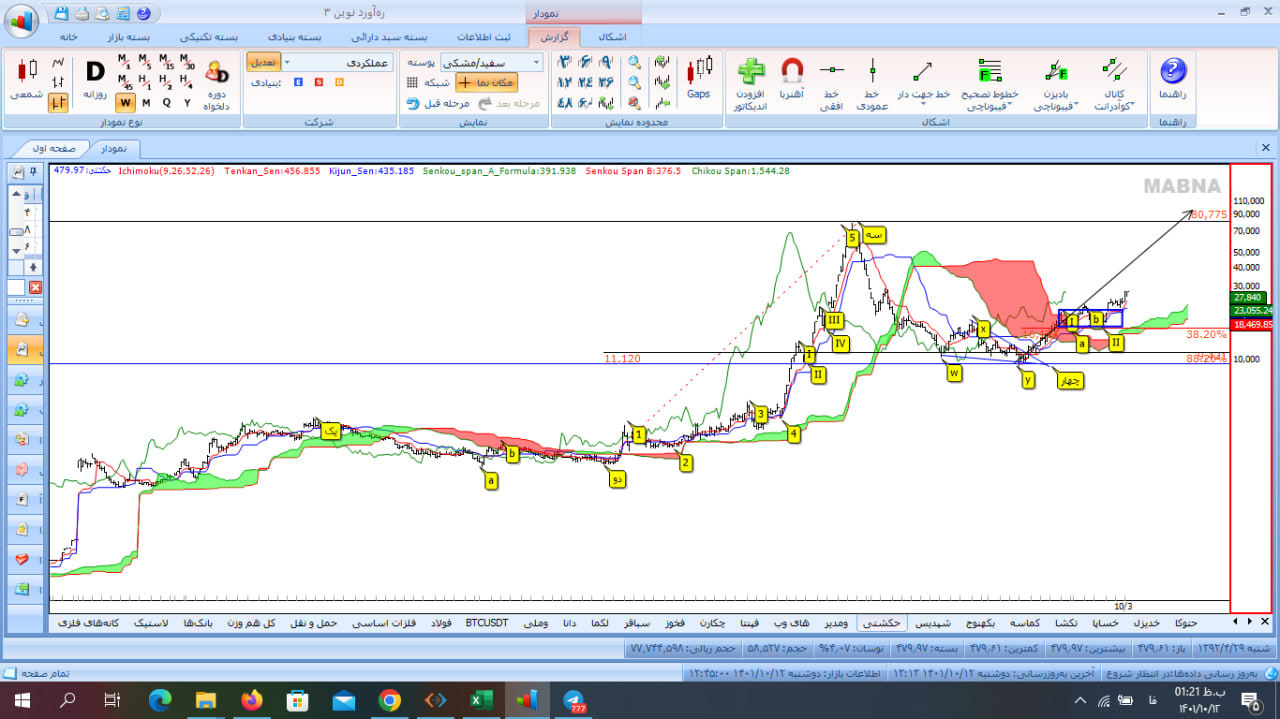Select the candlestick (شمعی) chart type
This screenshot has width=1280, height=719.
[x=25, y=78]
